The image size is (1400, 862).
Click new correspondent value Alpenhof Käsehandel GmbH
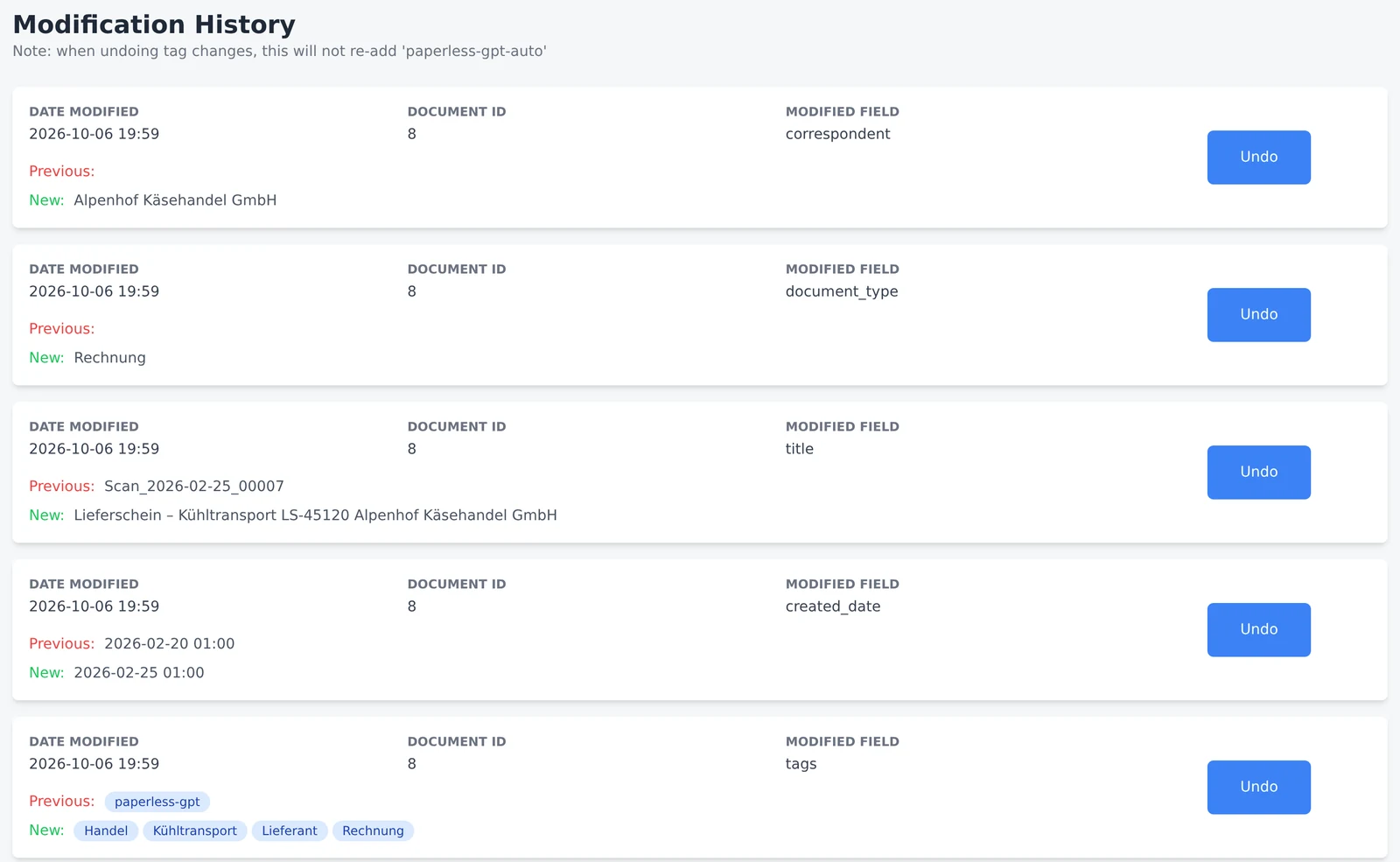point(175,200)
